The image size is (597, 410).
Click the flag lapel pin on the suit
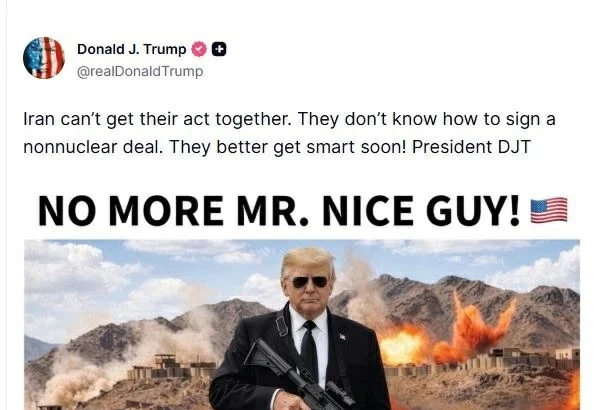(x=342, y=337)
